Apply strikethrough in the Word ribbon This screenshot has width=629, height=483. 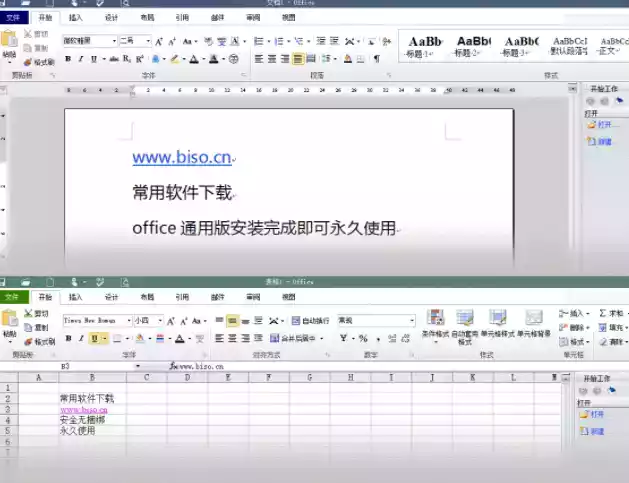point(114,59)
